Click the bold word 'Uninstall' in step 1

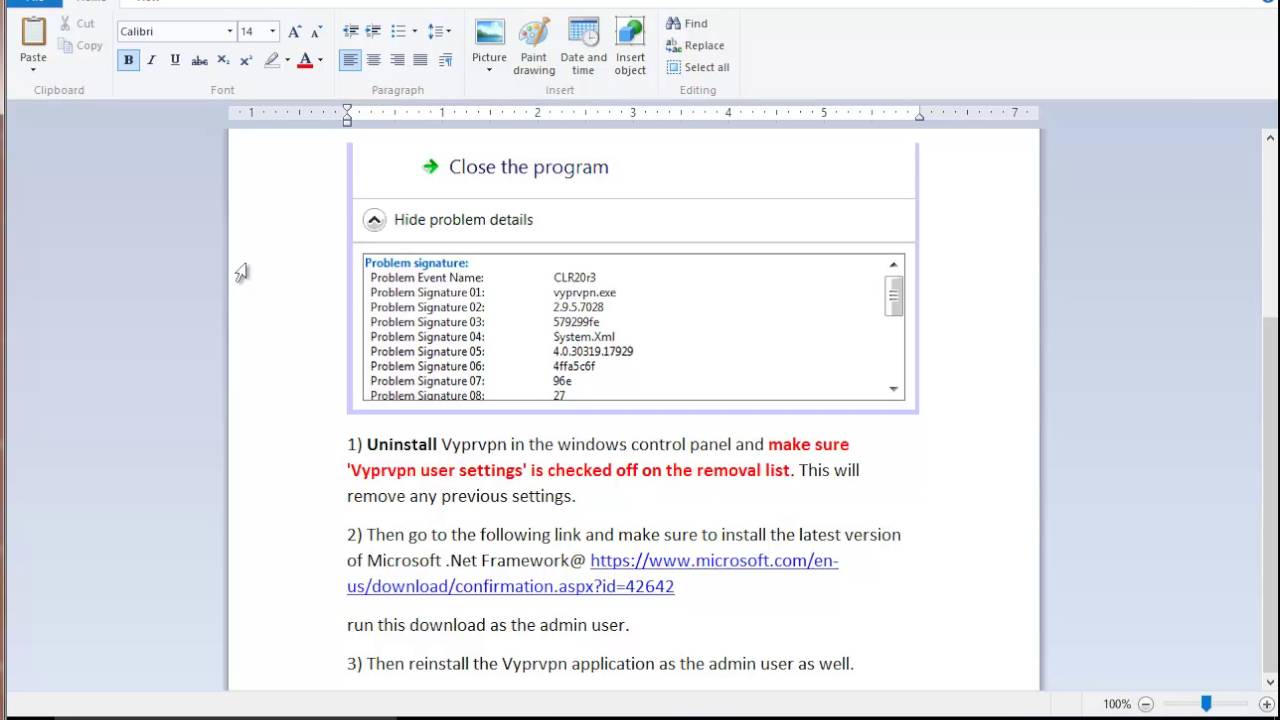pos(402,444)
